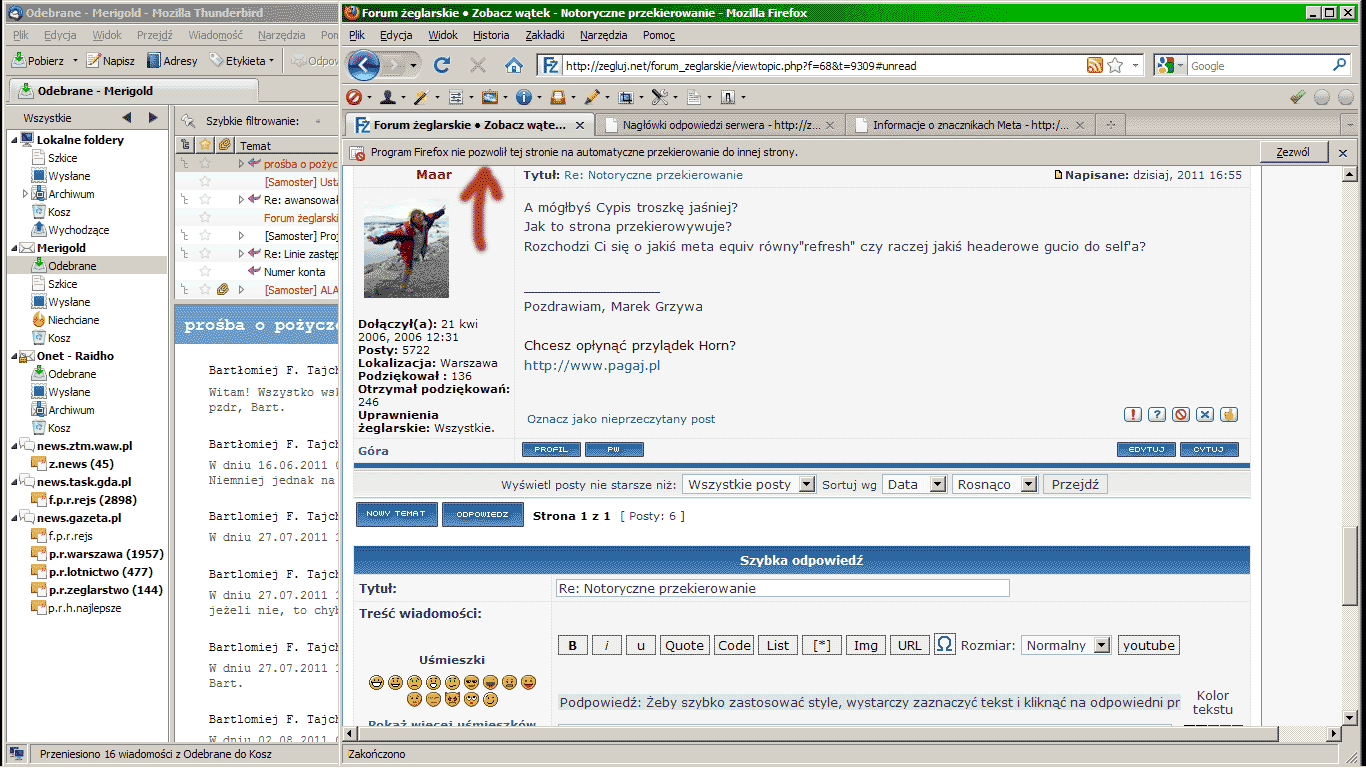1366x768 pixels.
Task: Open the CSS pencil icon on developer toolbar
Action: [x=421, y=97]
